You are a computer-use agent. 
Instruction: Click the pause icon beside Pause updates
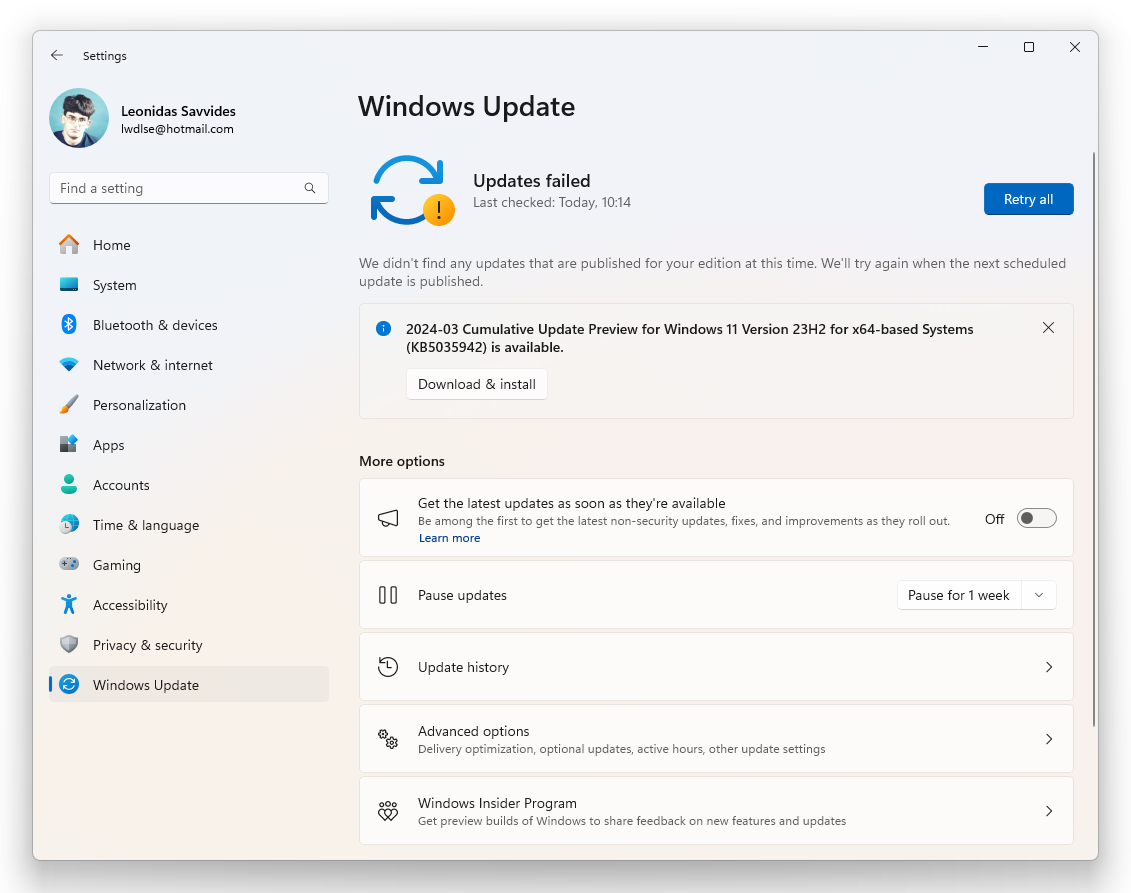coord(388,595)
